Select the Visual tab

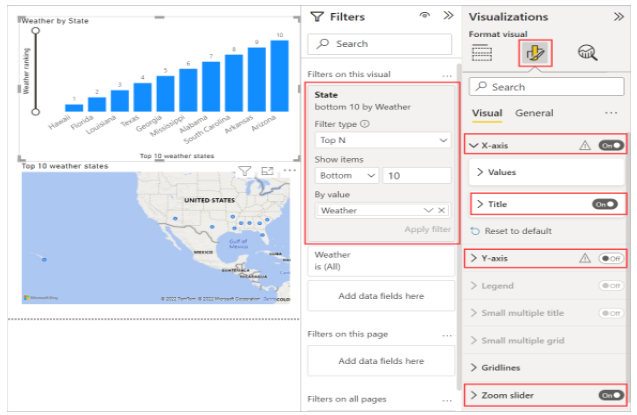coord(487,113)
